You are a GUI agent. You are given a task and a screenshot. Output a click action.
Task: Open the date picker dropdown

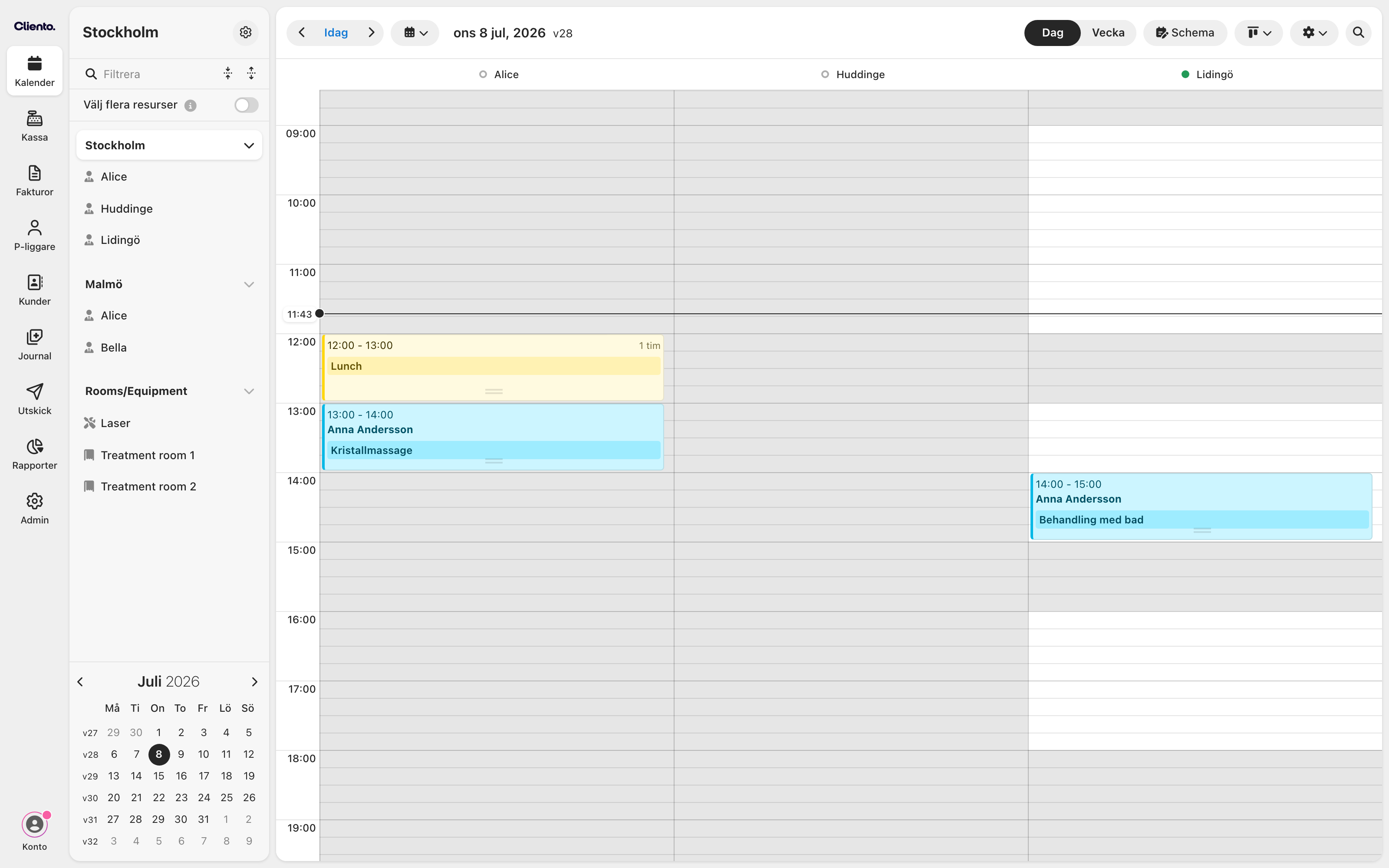click(415, 33)
